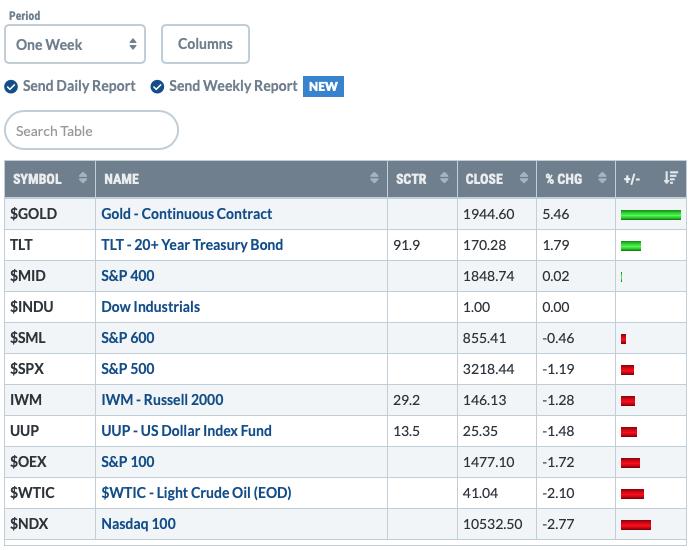693x550 pixels.
Task: Click the green change bar for $GOLD
Action: pyautogui.click(x=651, y=215)
